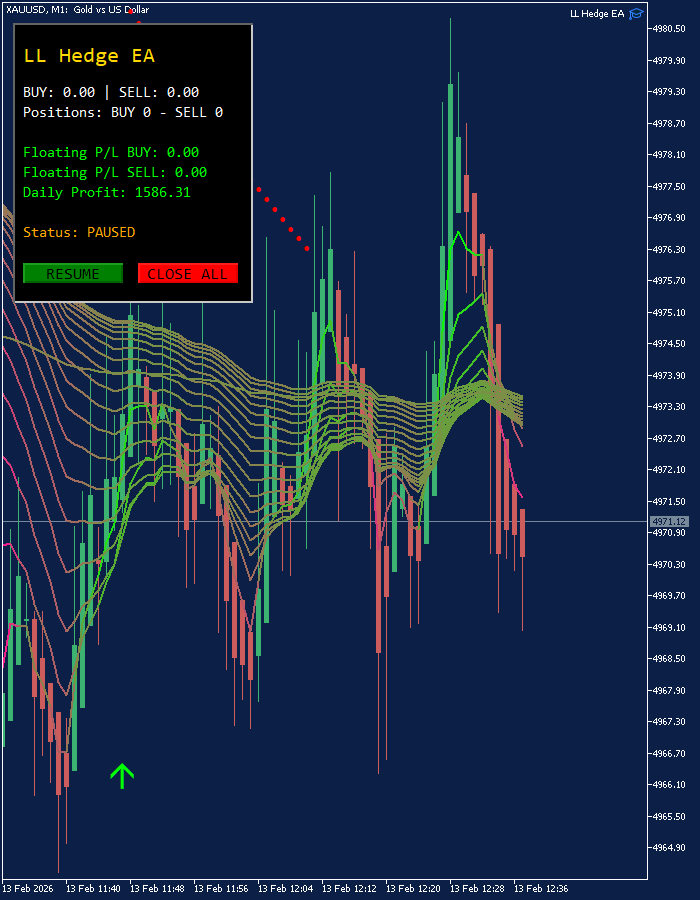Click the red CLOSE ALL button
Viewport: 700px width, 900px height.
tap(188, 273)
